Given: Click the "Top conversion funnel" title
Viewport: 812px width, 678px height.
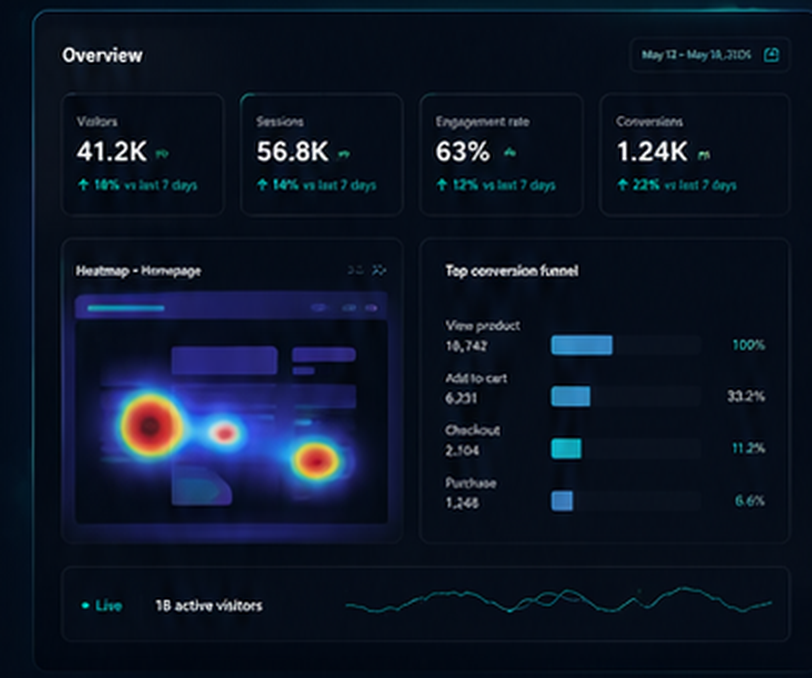Looking at the screenshot, I should click(x=512, y=271).
